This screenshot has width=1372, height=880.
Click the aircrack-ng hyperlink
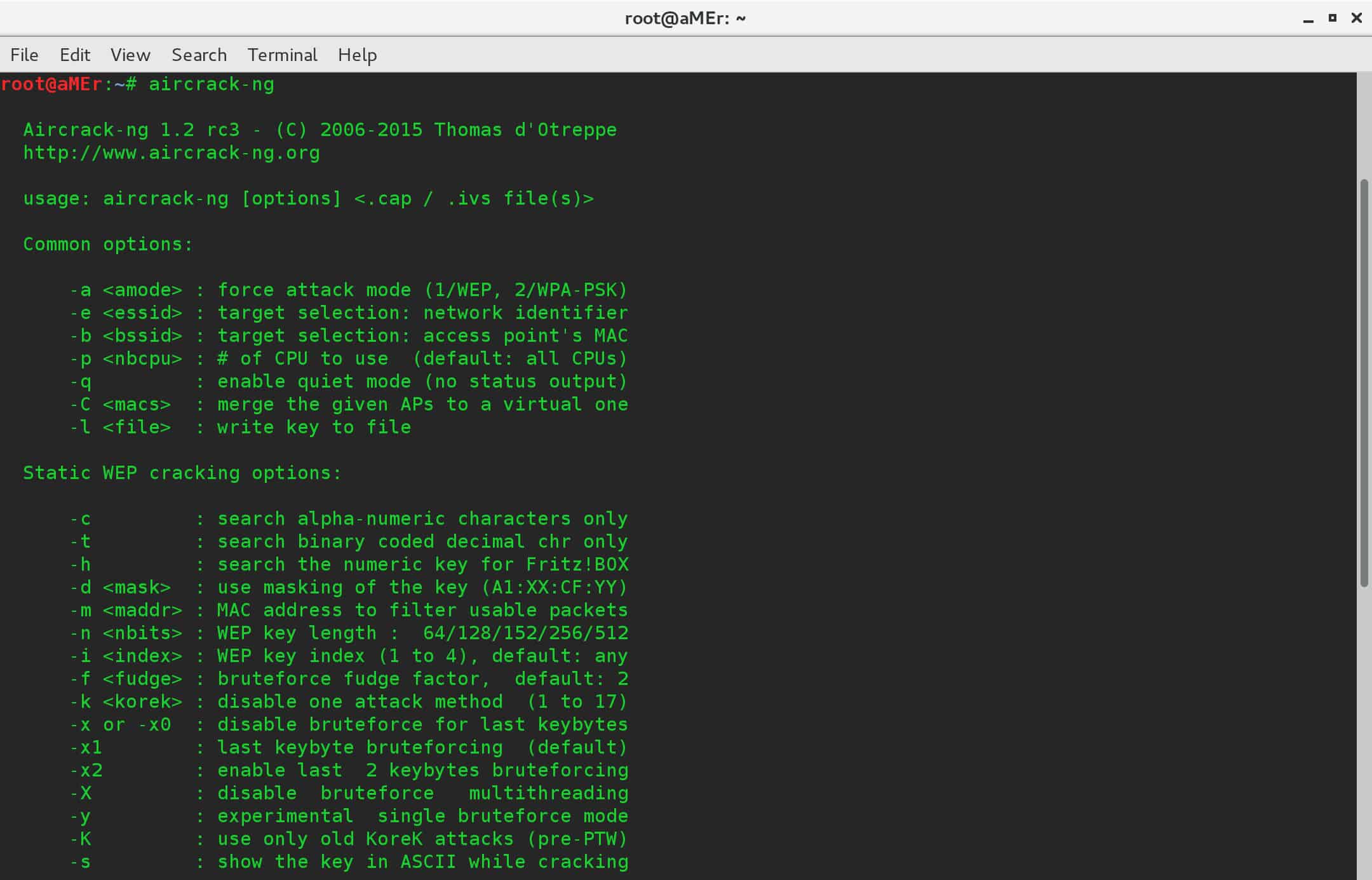[x=169, y=153]
